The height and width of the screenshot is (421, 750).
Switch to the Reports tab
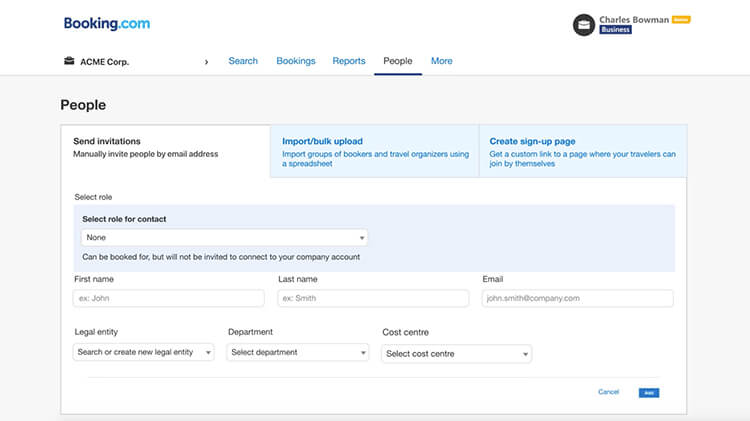click(x=349, y=61)
